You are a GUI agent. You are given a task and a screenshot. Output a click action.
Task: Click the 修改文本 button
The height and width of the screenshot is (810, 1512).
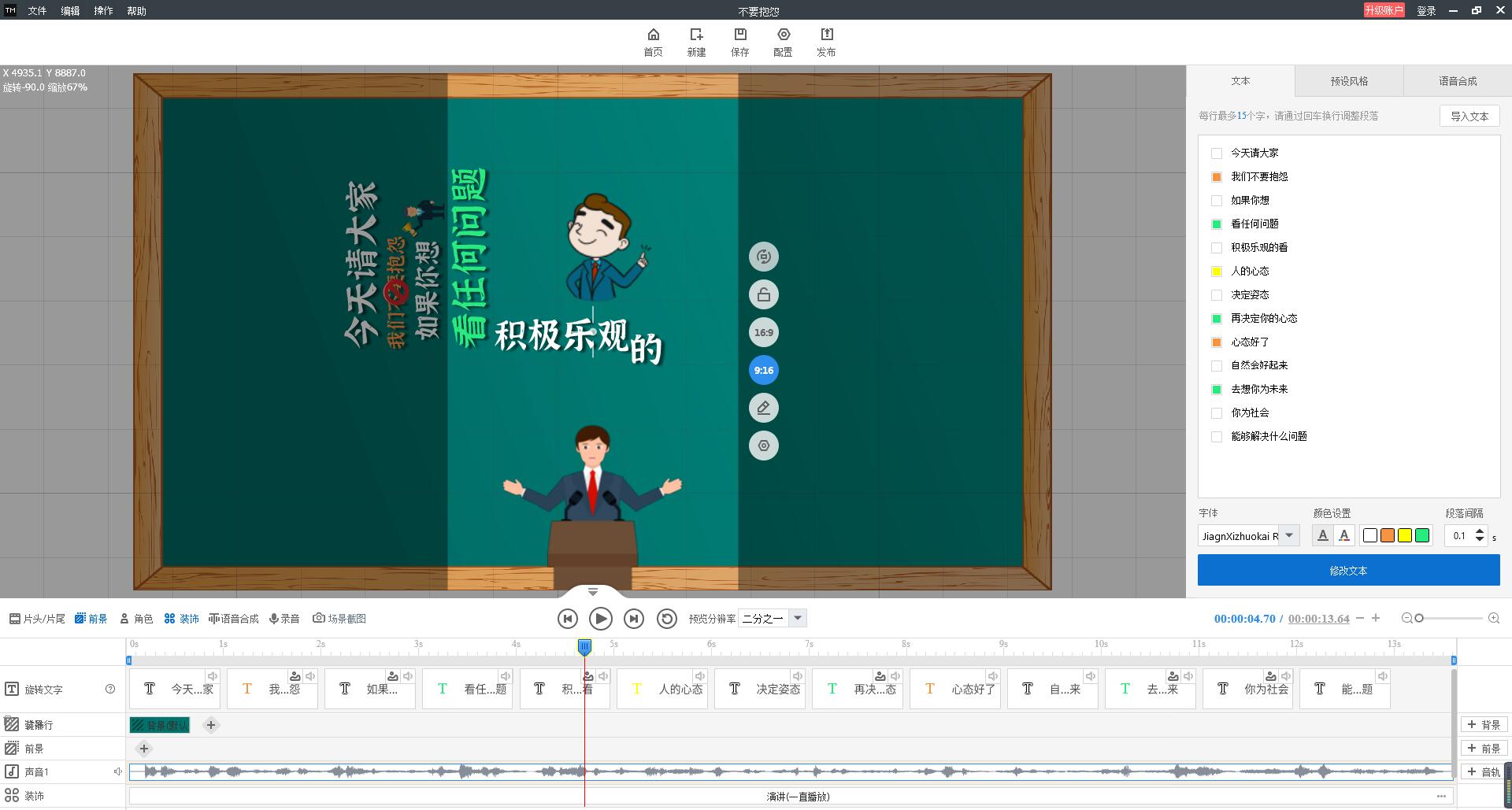1348,570
